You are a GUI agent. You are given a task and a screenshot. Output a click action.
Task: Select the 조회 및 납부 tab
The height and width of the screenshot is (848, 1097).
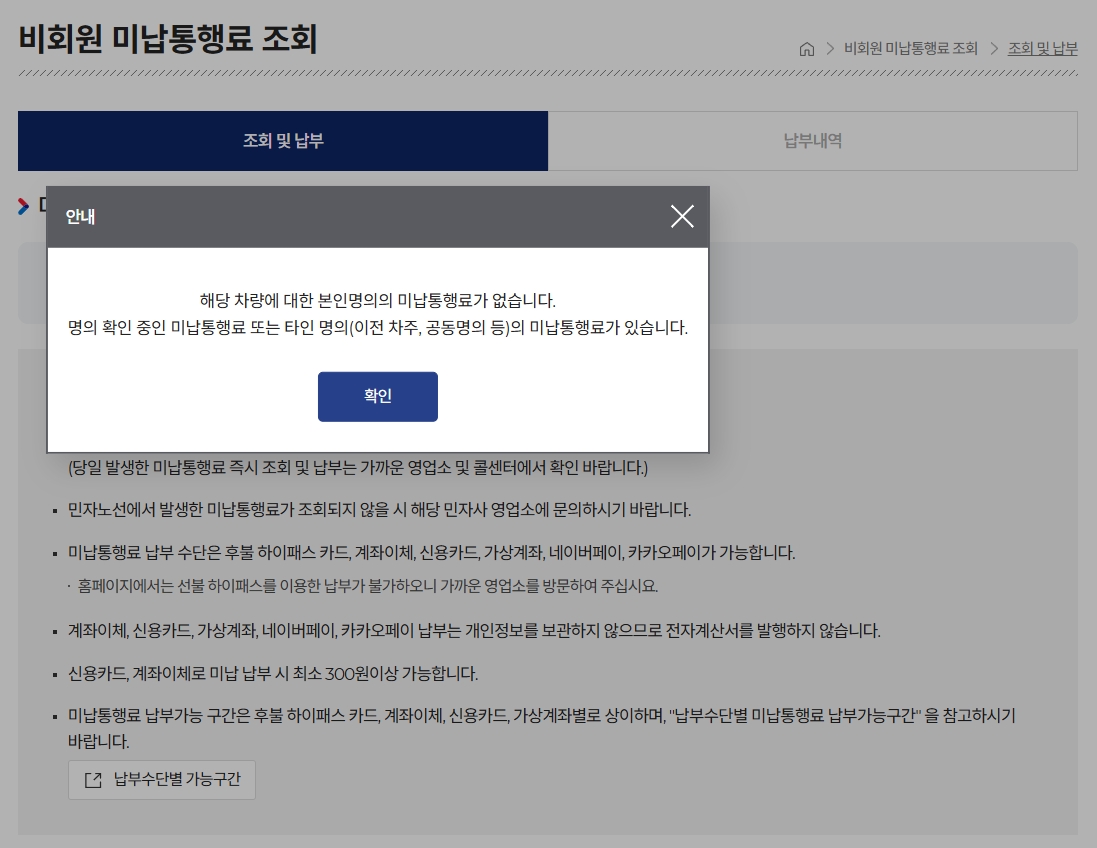(x=283, y=141)
